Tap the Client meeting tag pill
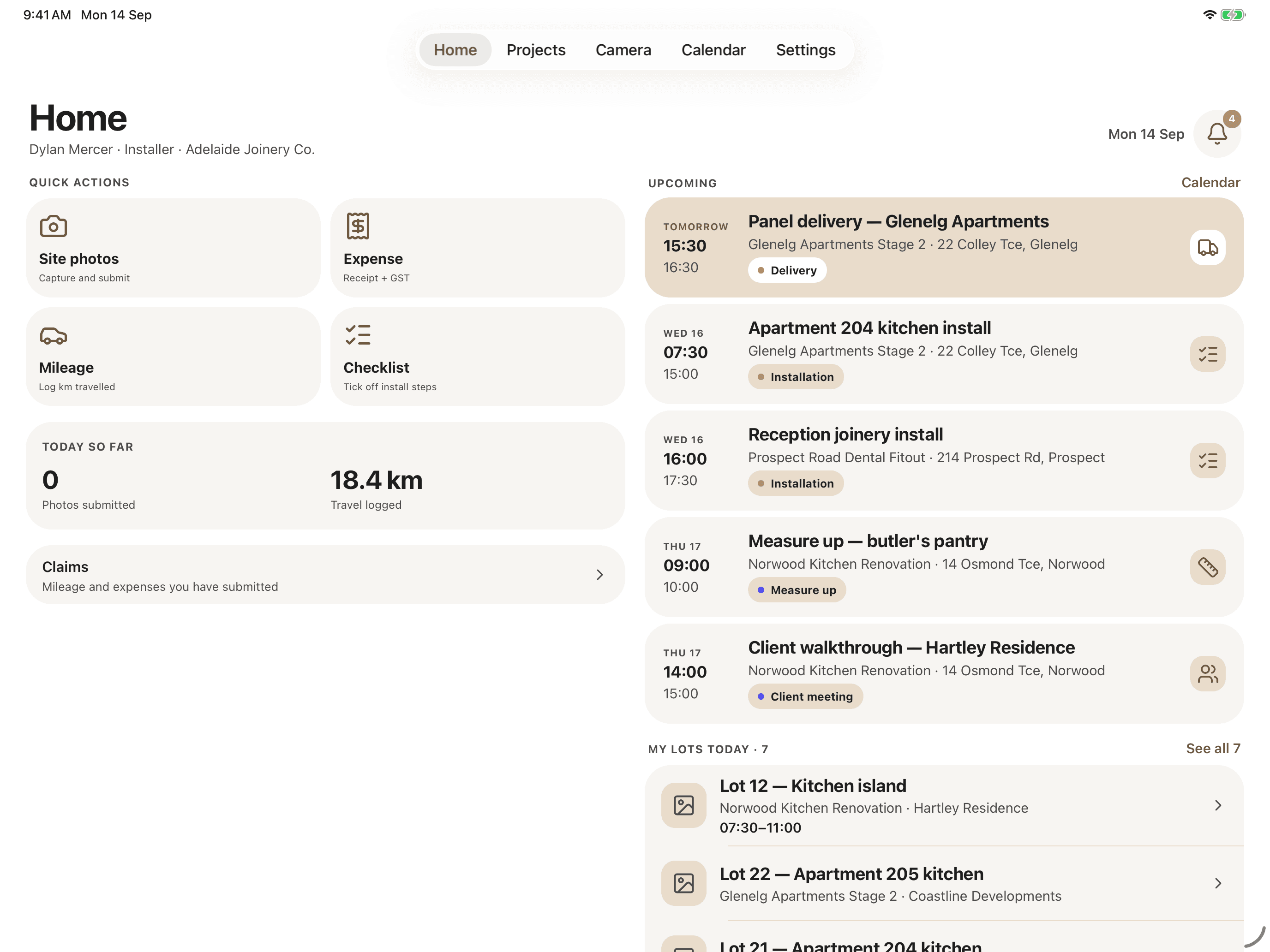Image resolution: width=1270 pixels, height=952 pixels. (805, 696)
